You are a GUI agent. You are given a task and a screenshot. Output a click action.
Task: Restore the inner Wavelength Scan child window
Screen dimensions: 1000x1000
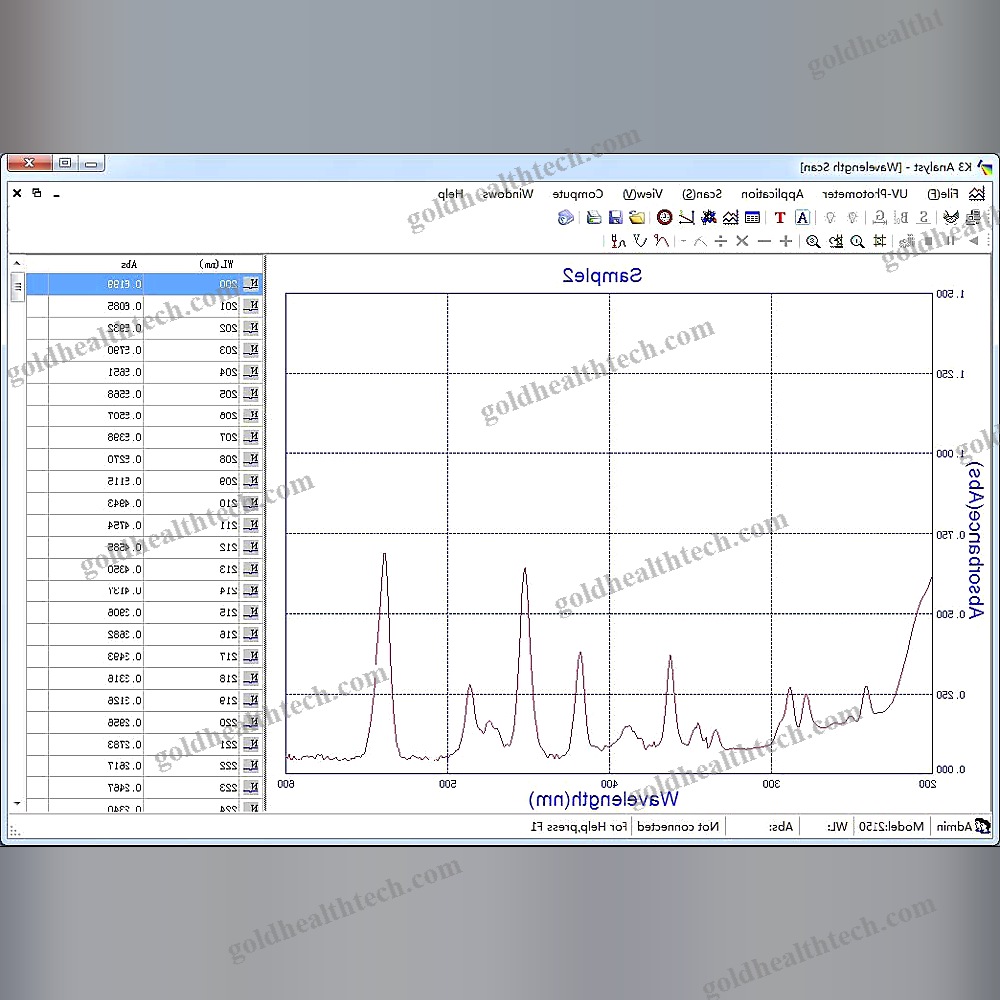pos(37,193)
